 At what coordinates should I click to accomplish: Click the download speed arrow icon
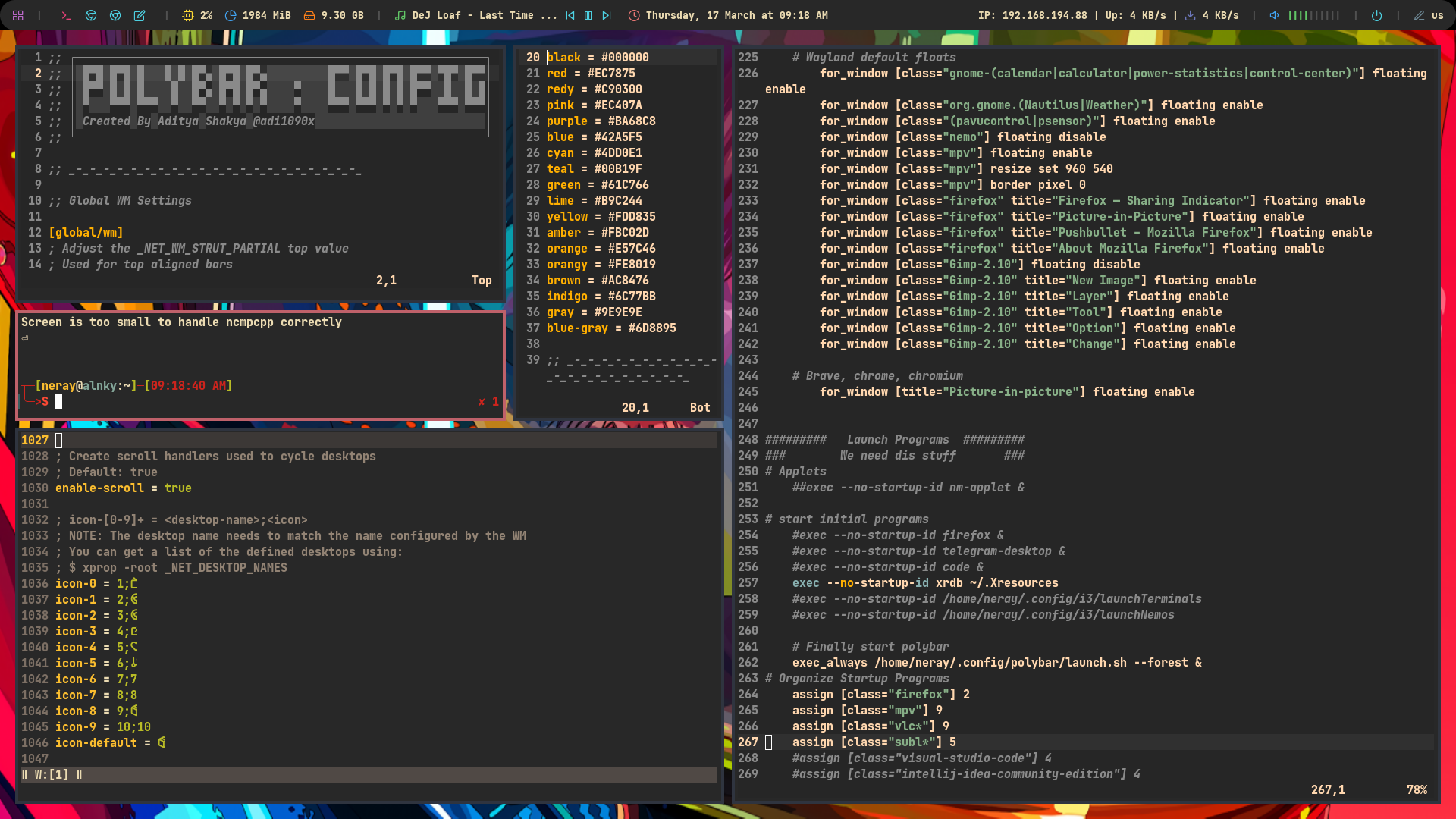1191,15
